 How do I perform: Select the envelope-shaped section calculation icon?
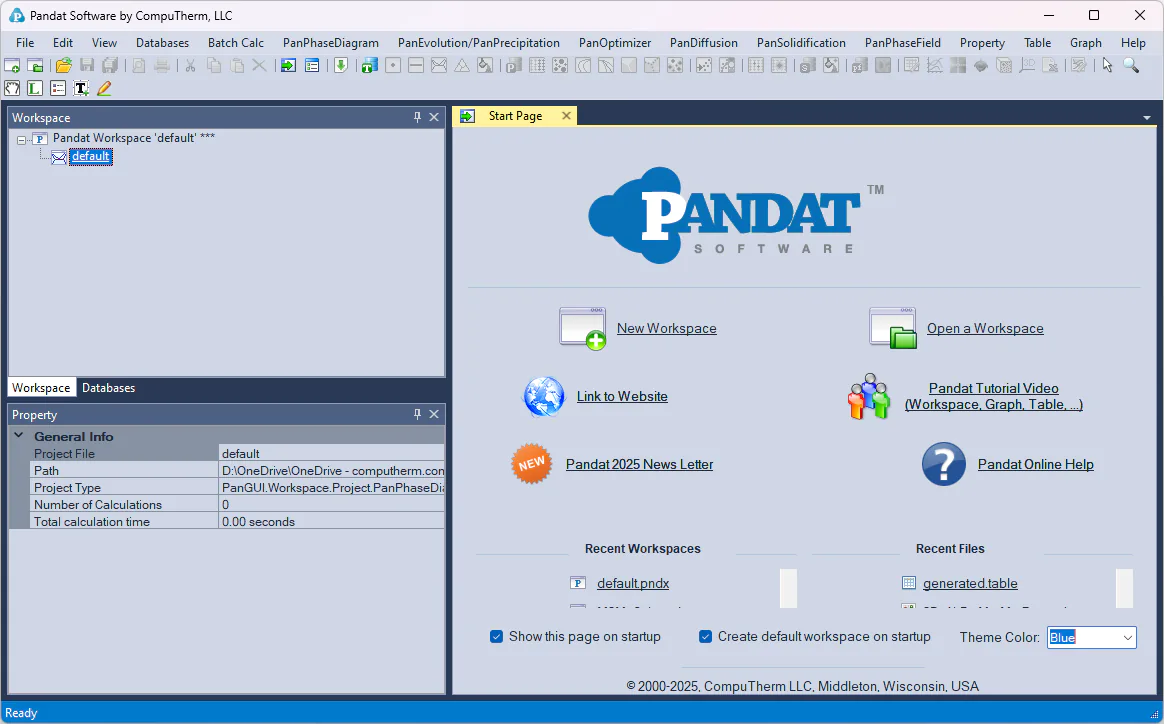pos(439,65)
